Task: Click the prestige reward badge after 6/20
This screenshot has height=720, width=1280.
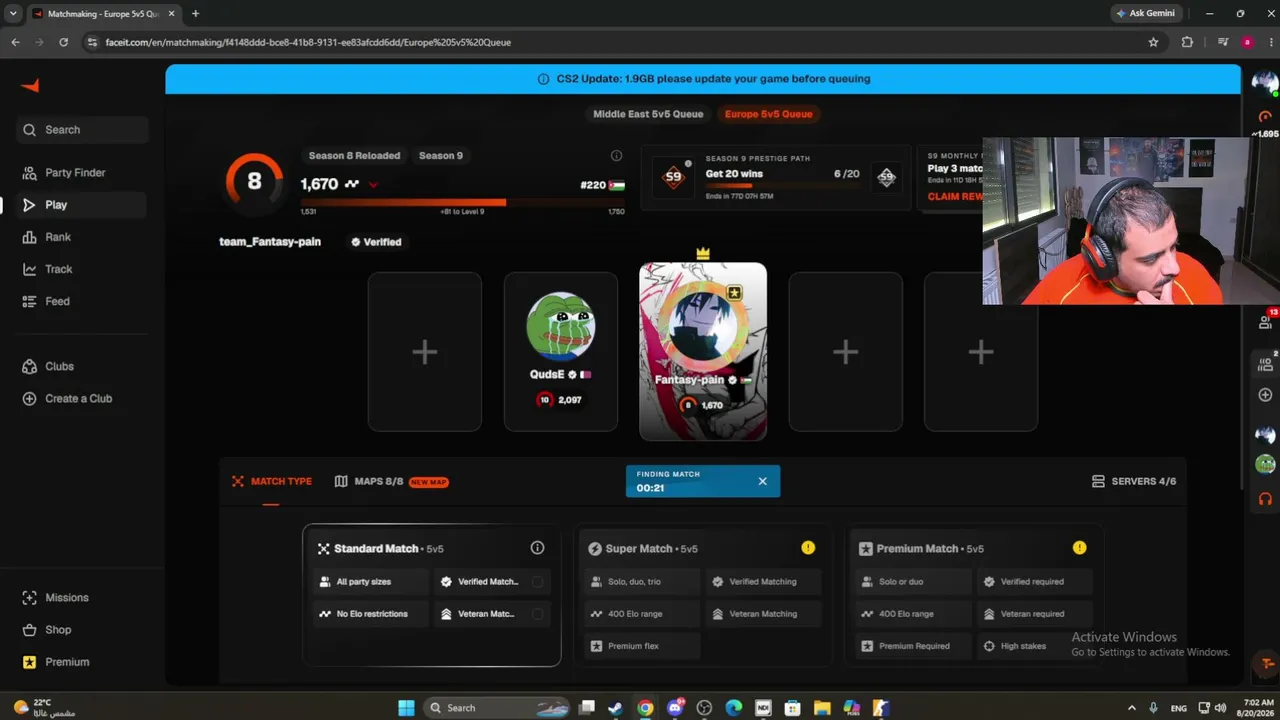Action: (x=886, y=176)
